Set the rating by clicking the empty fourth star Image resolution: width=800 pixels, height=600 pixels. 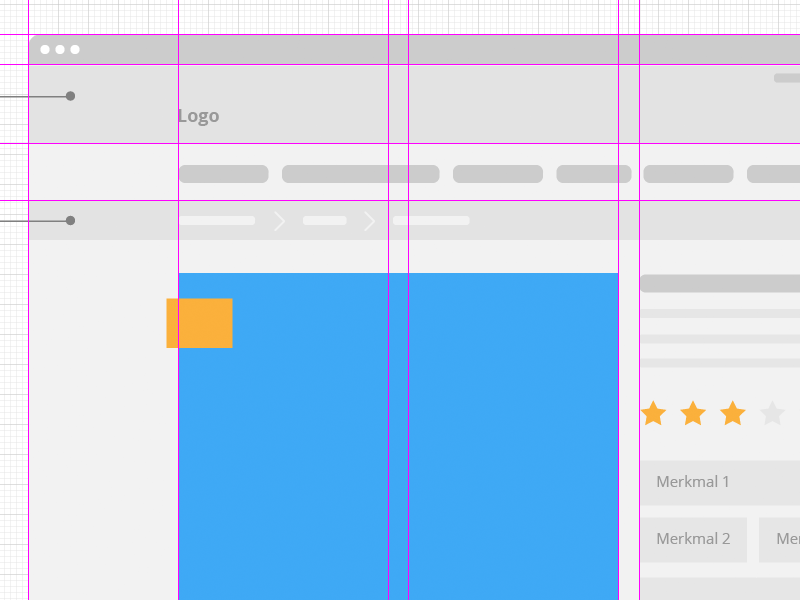(x=771, y=413)
